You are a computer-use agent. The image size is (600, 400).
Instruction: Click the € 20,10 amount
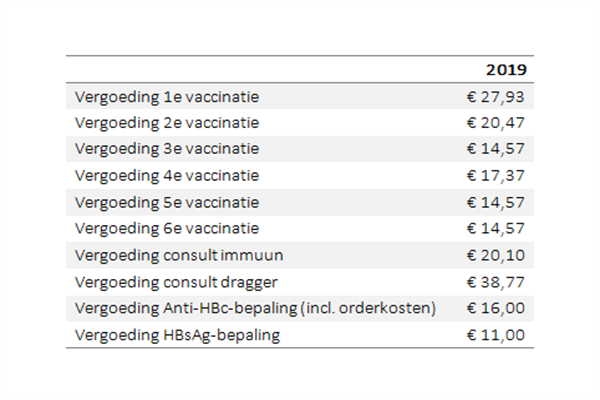click(497, 255)
